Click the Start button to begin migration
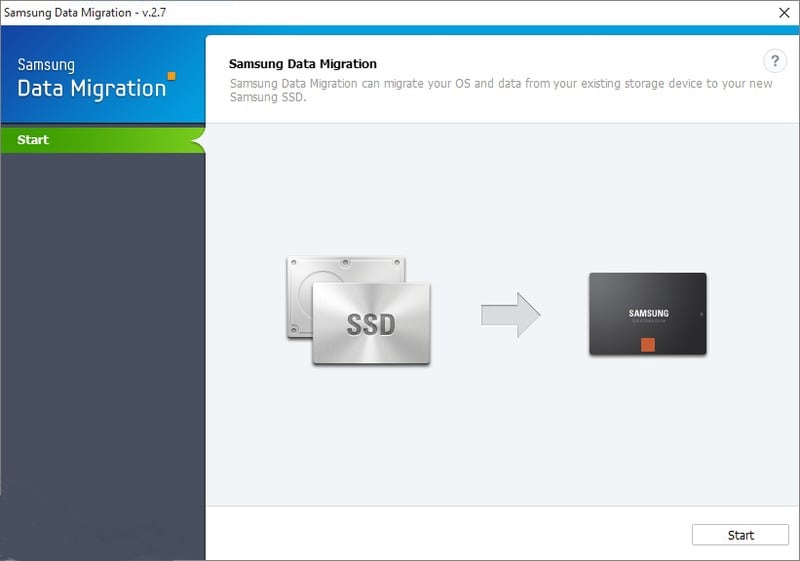The width and height of the screenshot is (800, 561). click(740, 534)
